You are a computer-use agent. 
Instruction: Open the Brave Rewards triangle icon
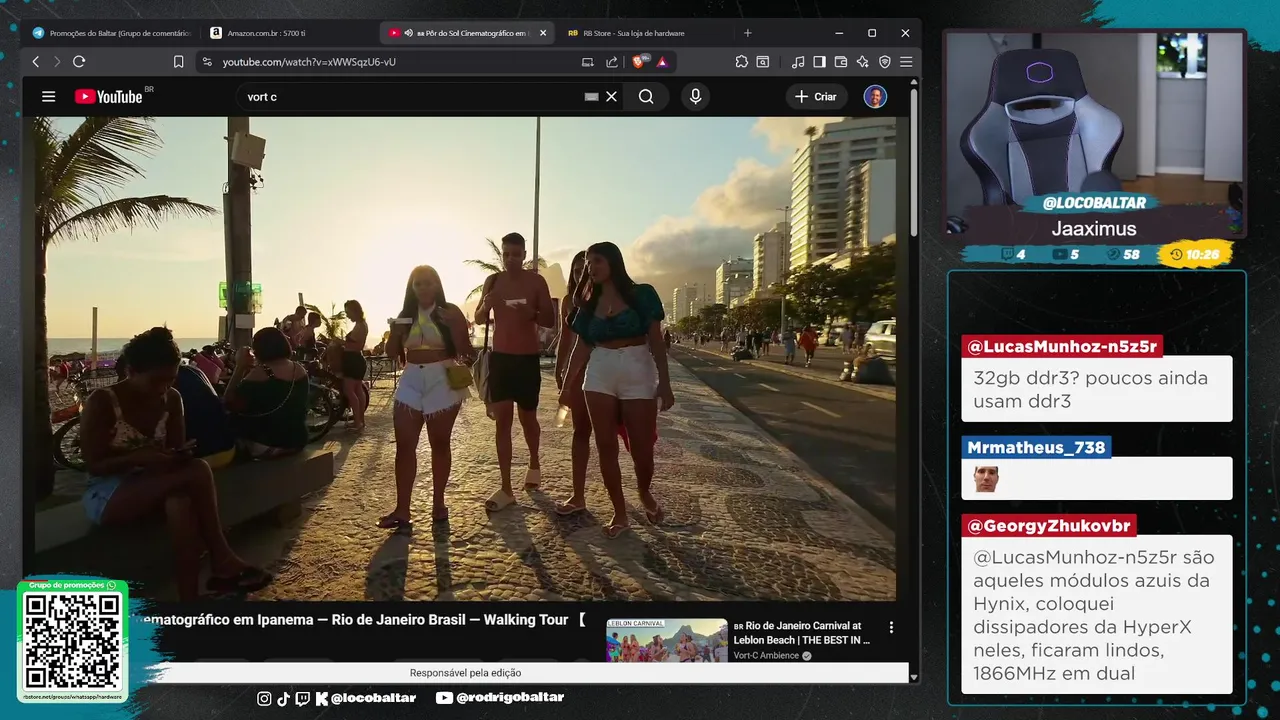662,62
